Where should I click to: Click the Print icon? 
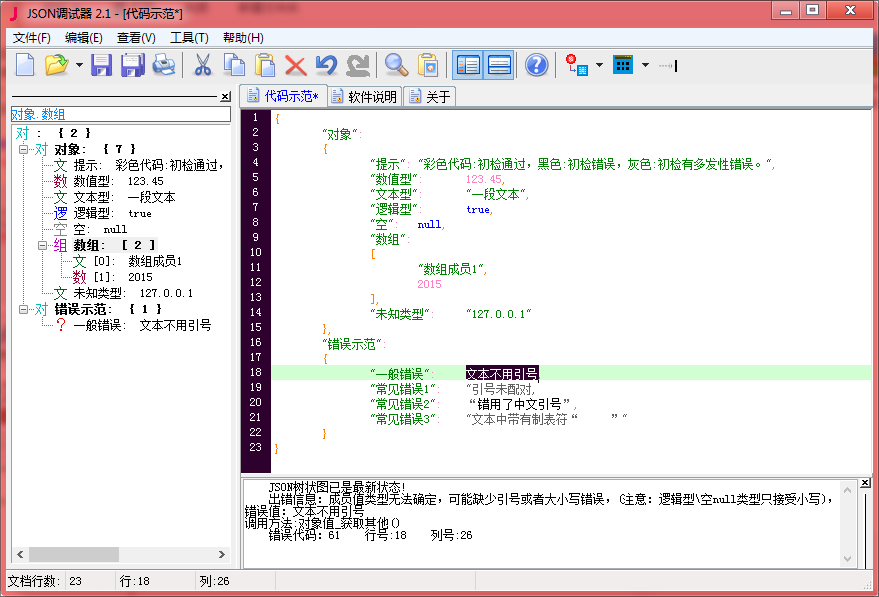[x=164, y=65]
